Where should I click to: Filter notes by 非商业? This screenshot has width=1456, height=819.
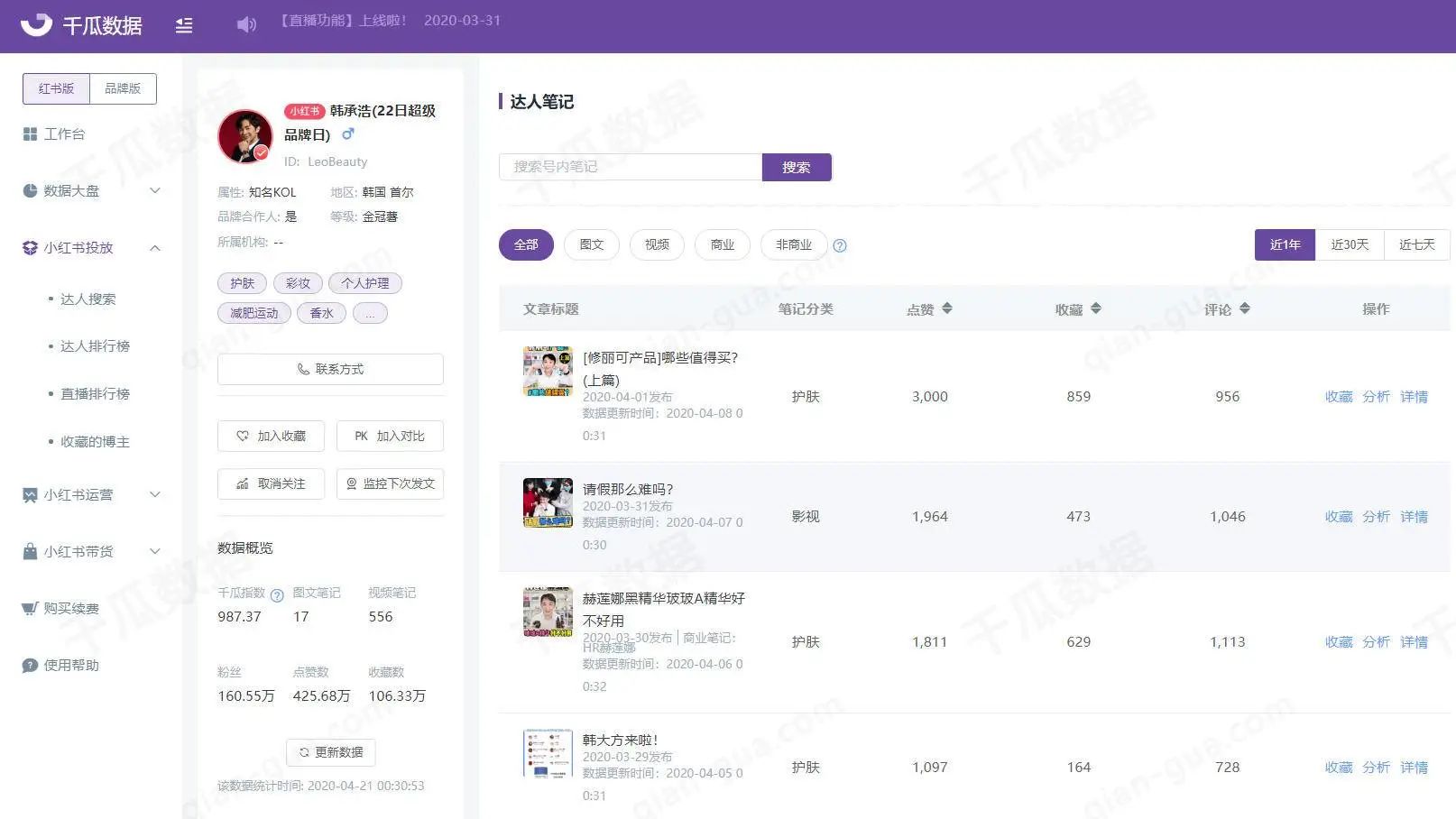click(x=794, y=244)
